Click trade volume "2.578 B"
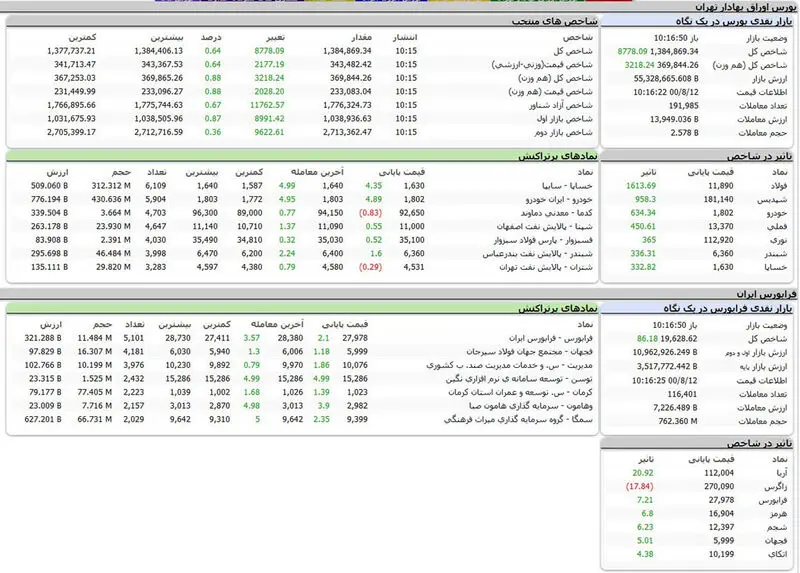Screen dimensions: 800x573 tap(684, 133)
